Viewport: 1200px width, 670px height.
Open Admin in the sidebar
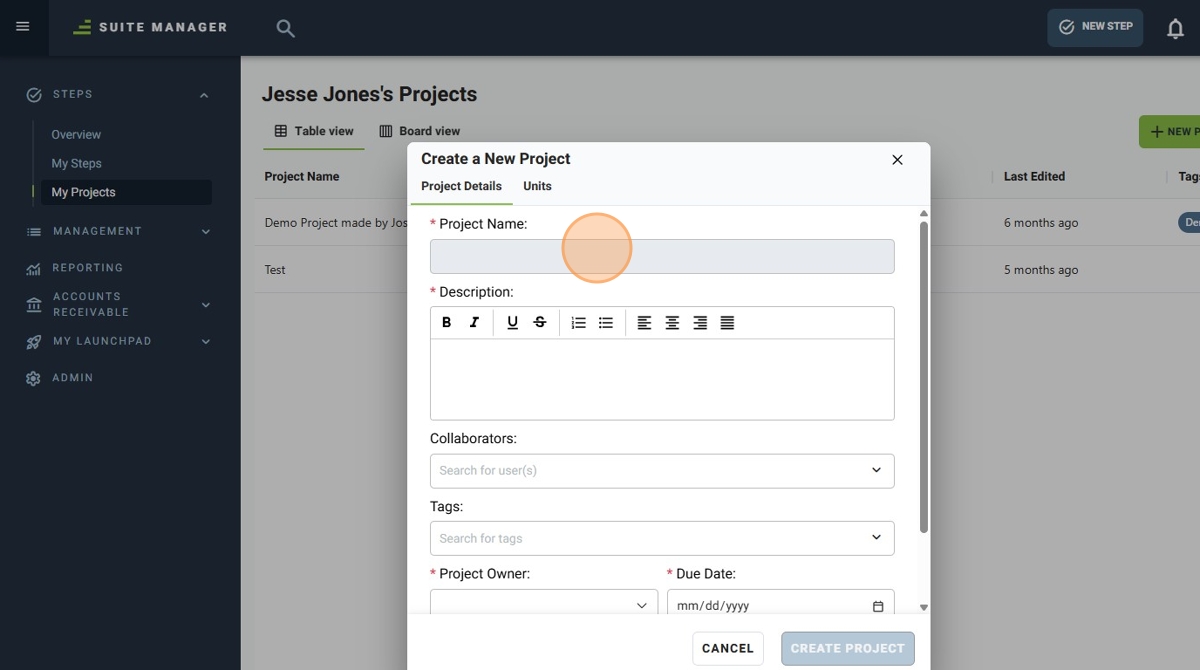[x=73, y=378]
